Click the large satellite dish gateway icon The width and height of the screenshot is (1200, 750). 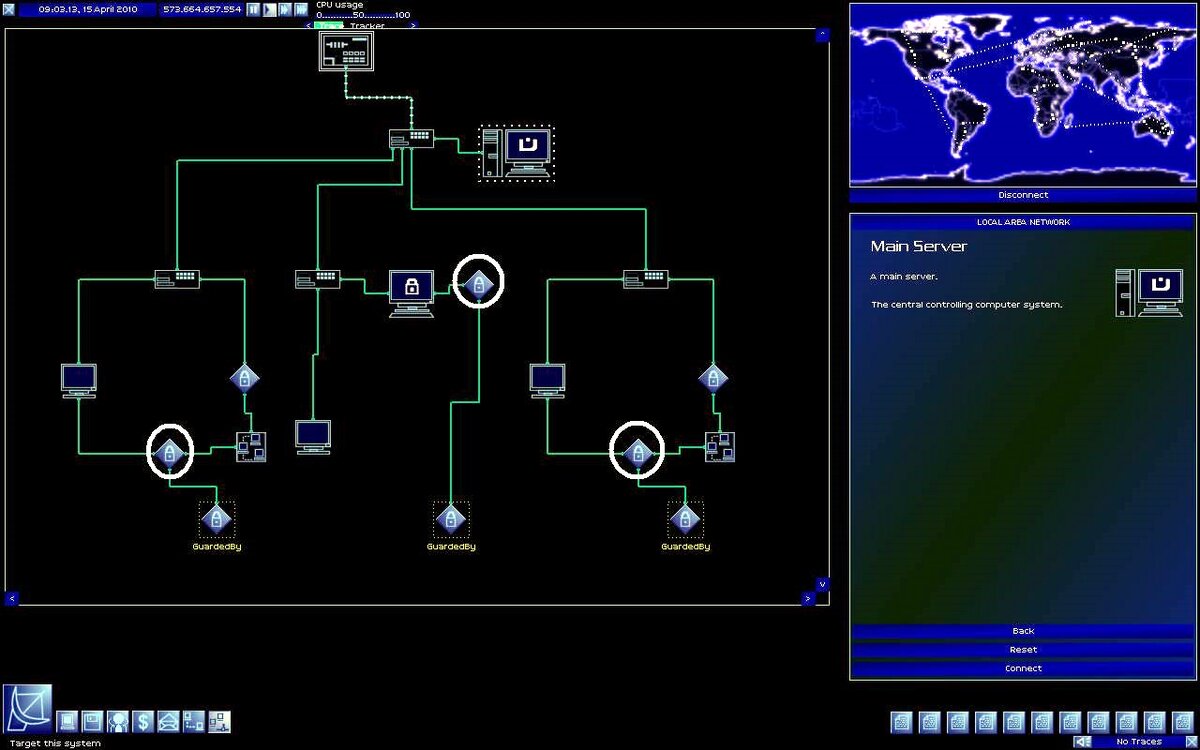tap(27, 709)
